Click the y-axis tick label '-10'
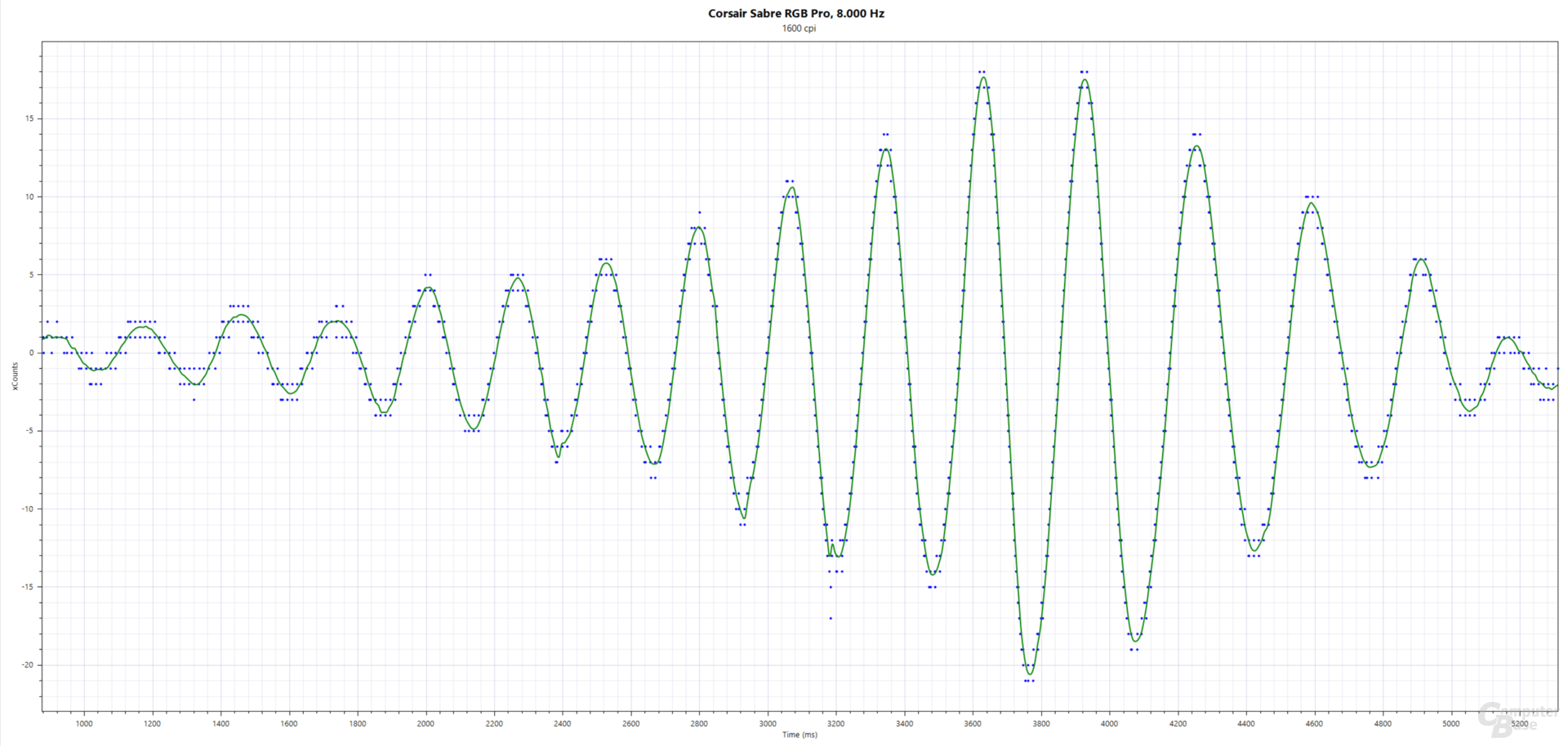 tap(28, 508)
